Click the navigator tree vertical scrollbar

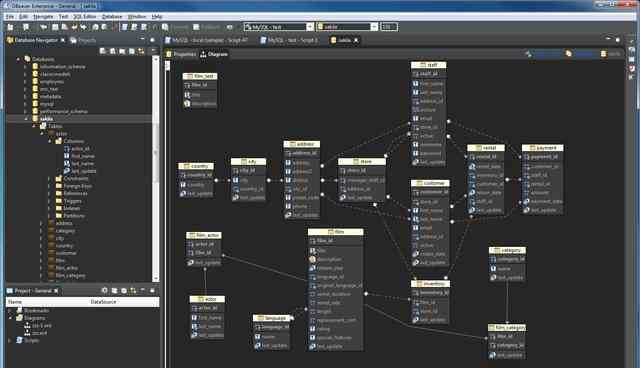click(x=155, y=168)
